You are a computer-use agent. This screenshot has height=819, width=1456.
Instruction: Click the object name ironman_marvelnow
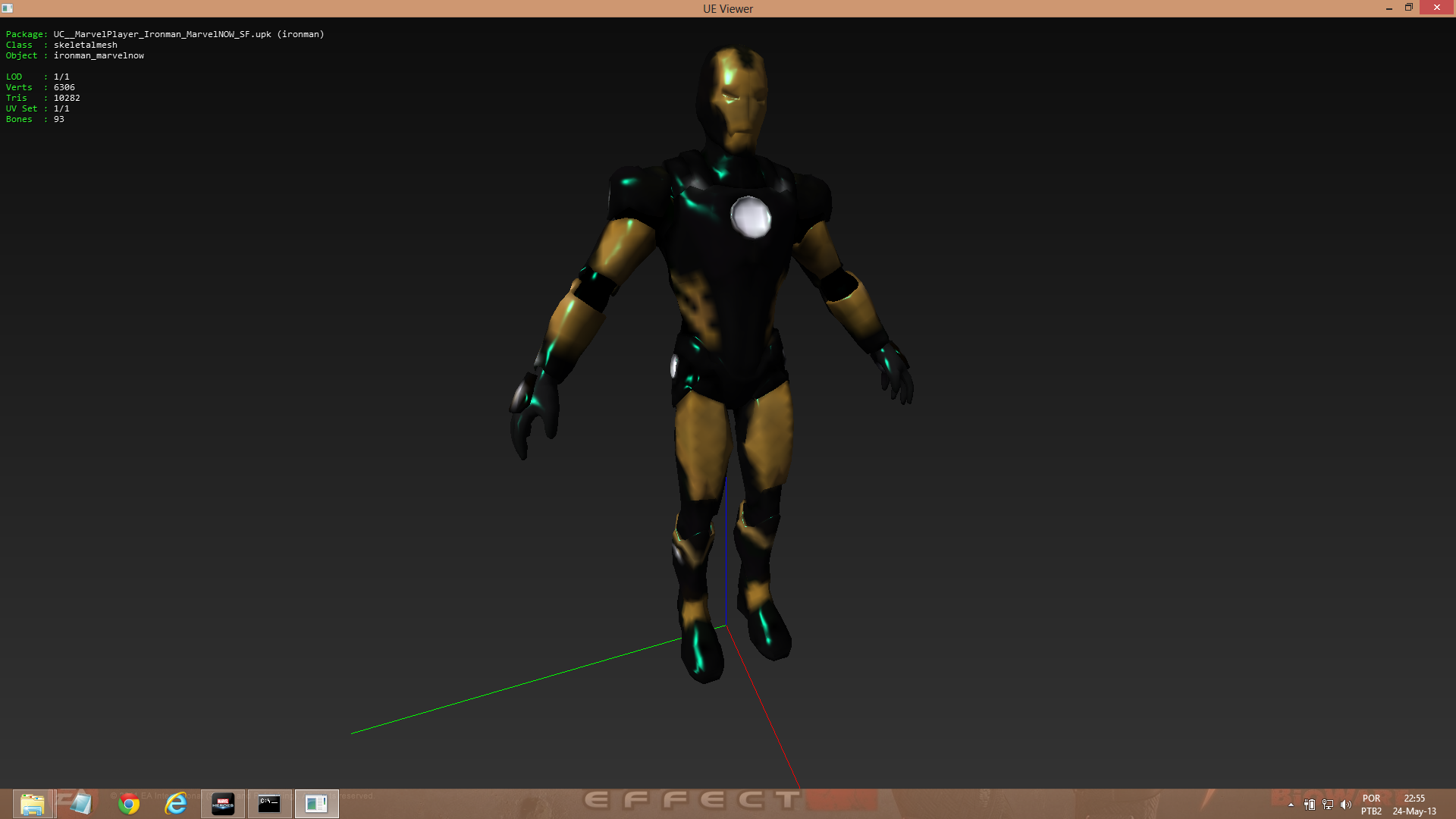(99, 55)
